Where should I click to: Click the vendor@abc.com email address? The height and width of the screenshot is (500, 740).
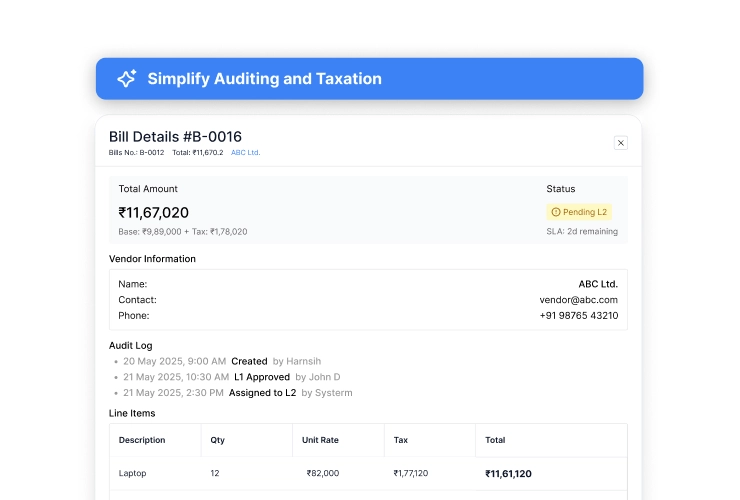(x=578, y=300)
